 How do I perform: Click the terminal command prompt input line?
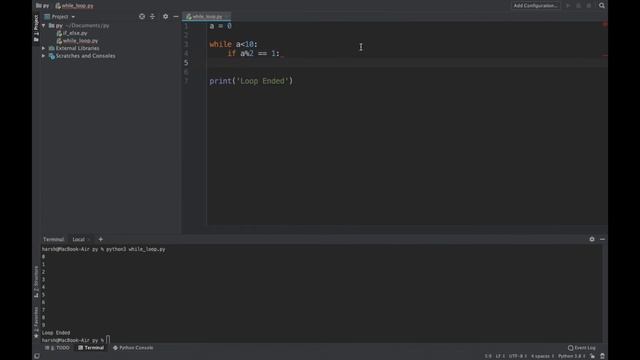pos(76,340)
